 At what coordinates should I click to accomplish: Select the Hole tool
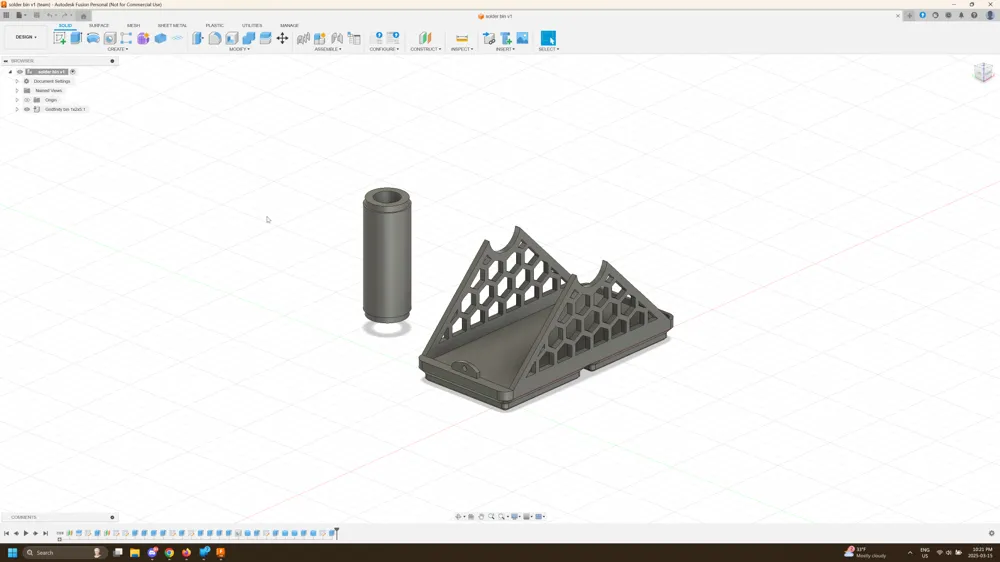click(x=110, y=38)
